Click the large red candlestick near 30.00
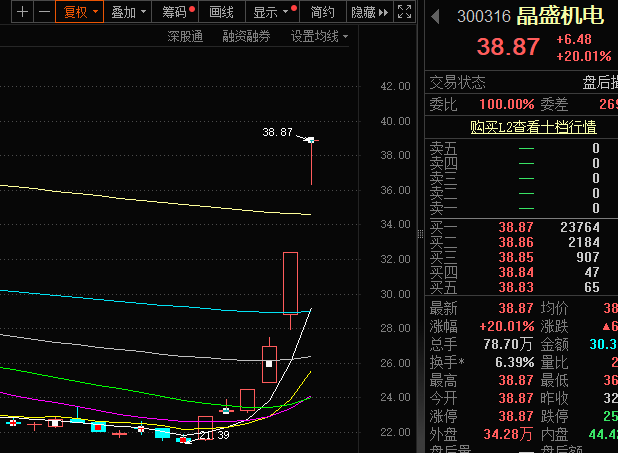 [290, 282]
